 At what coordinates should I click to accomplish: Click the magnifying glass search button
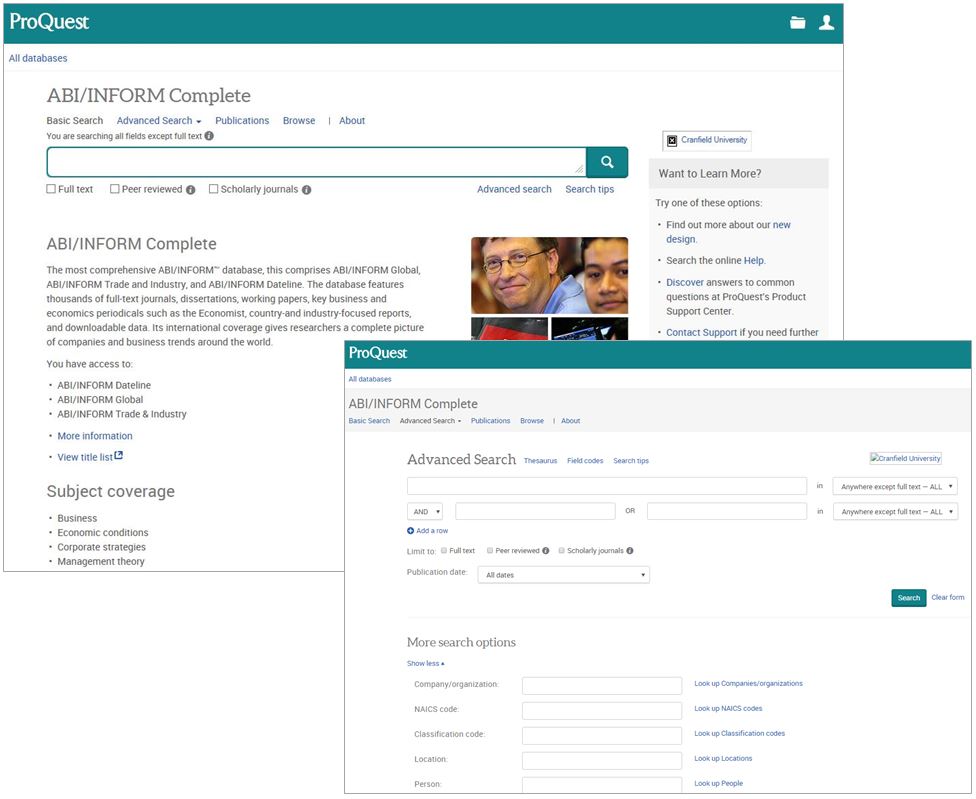[606, 162]
